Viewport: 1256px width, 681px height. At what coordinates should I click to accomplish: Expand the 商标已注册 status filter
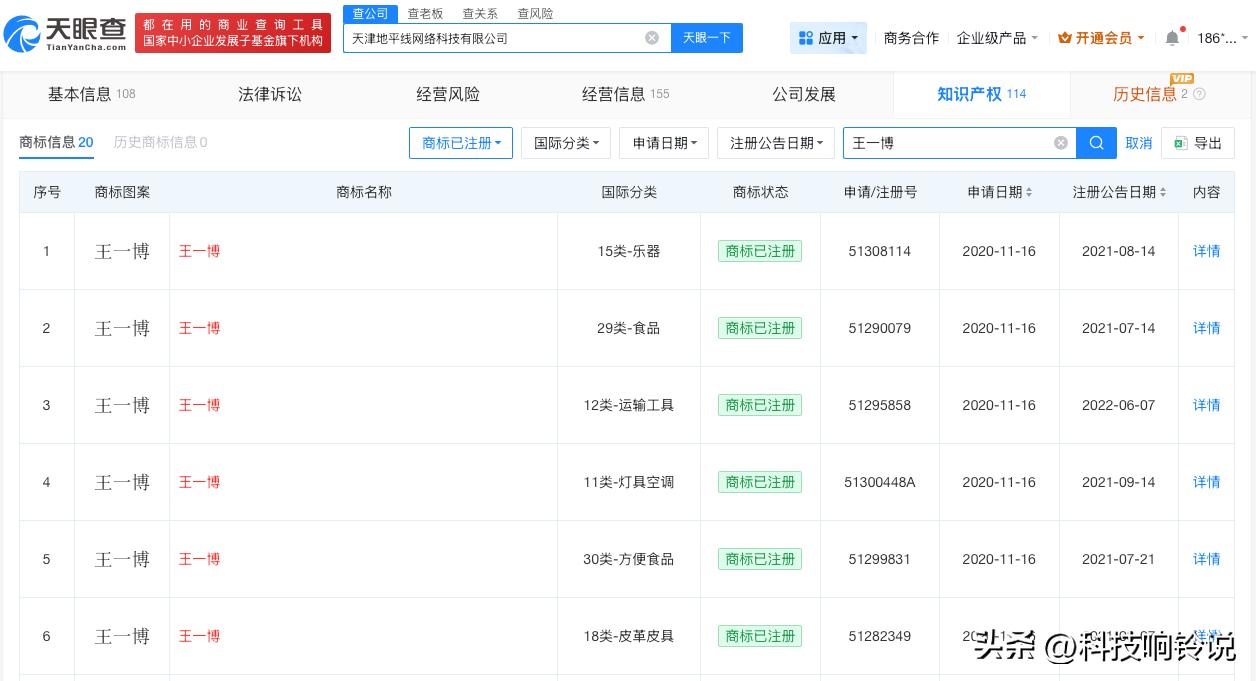tap(461, 143)
